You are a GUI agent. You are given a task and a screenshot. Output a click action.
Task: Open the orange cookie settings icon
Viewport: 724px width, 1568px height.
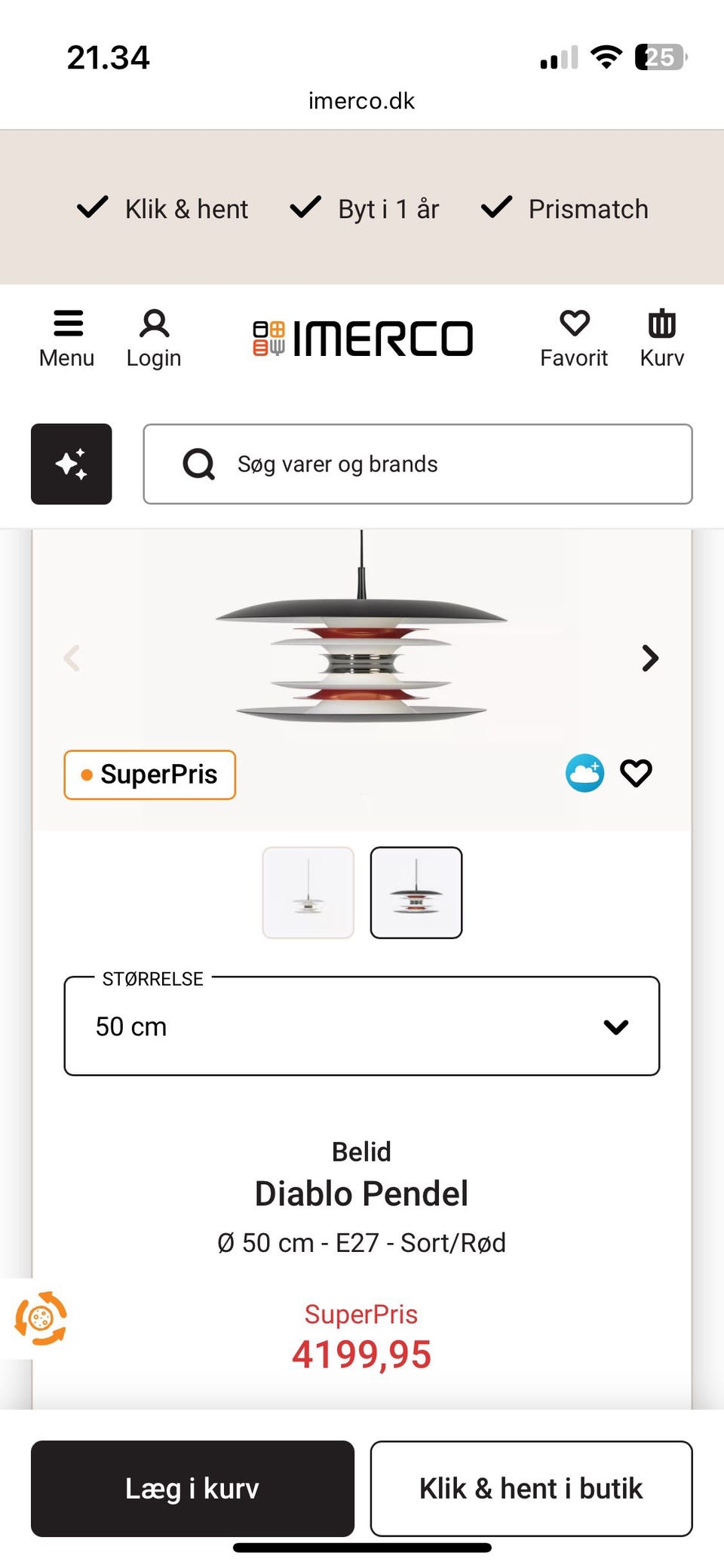[41, 1318]
